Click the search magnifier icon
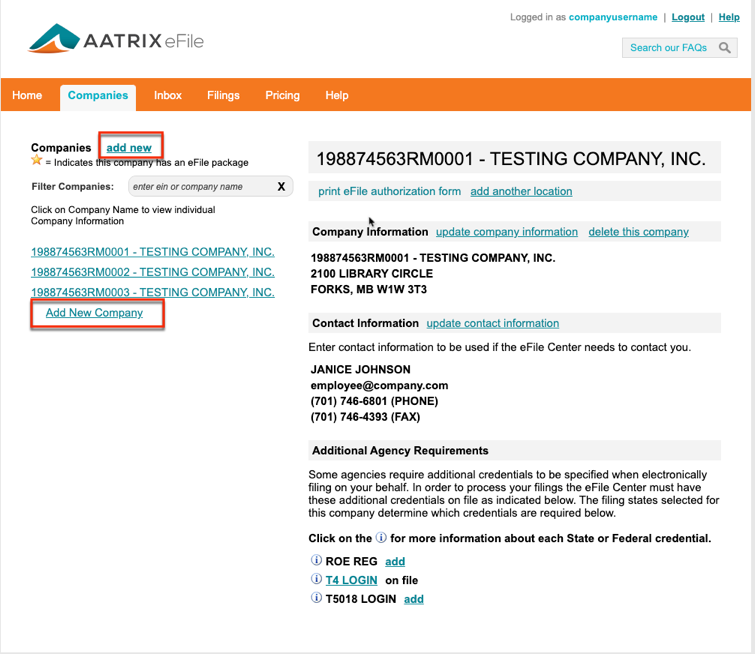The image size is (755, 654). point(725,48)
